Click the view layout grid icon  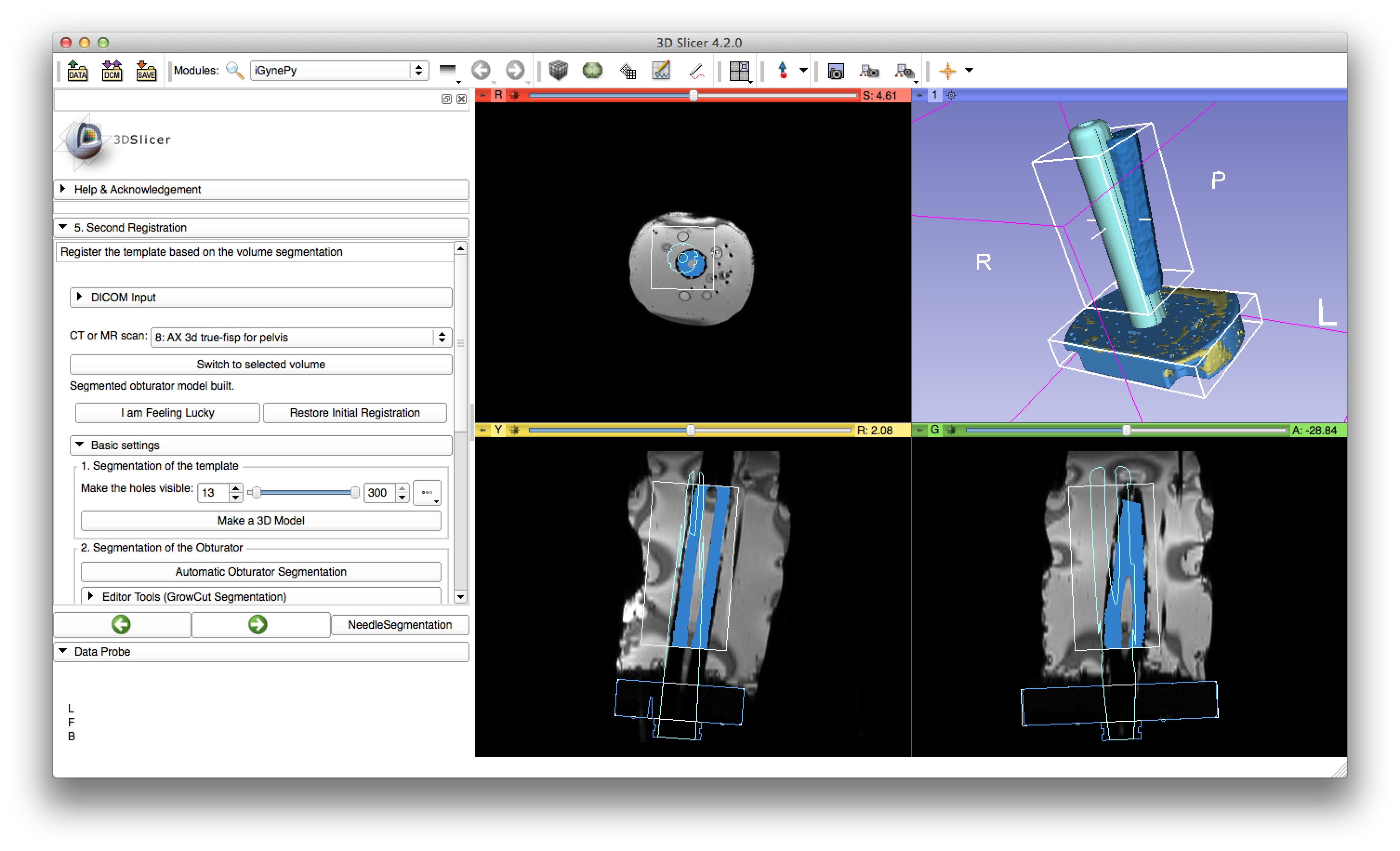click(x=739, y=71)
